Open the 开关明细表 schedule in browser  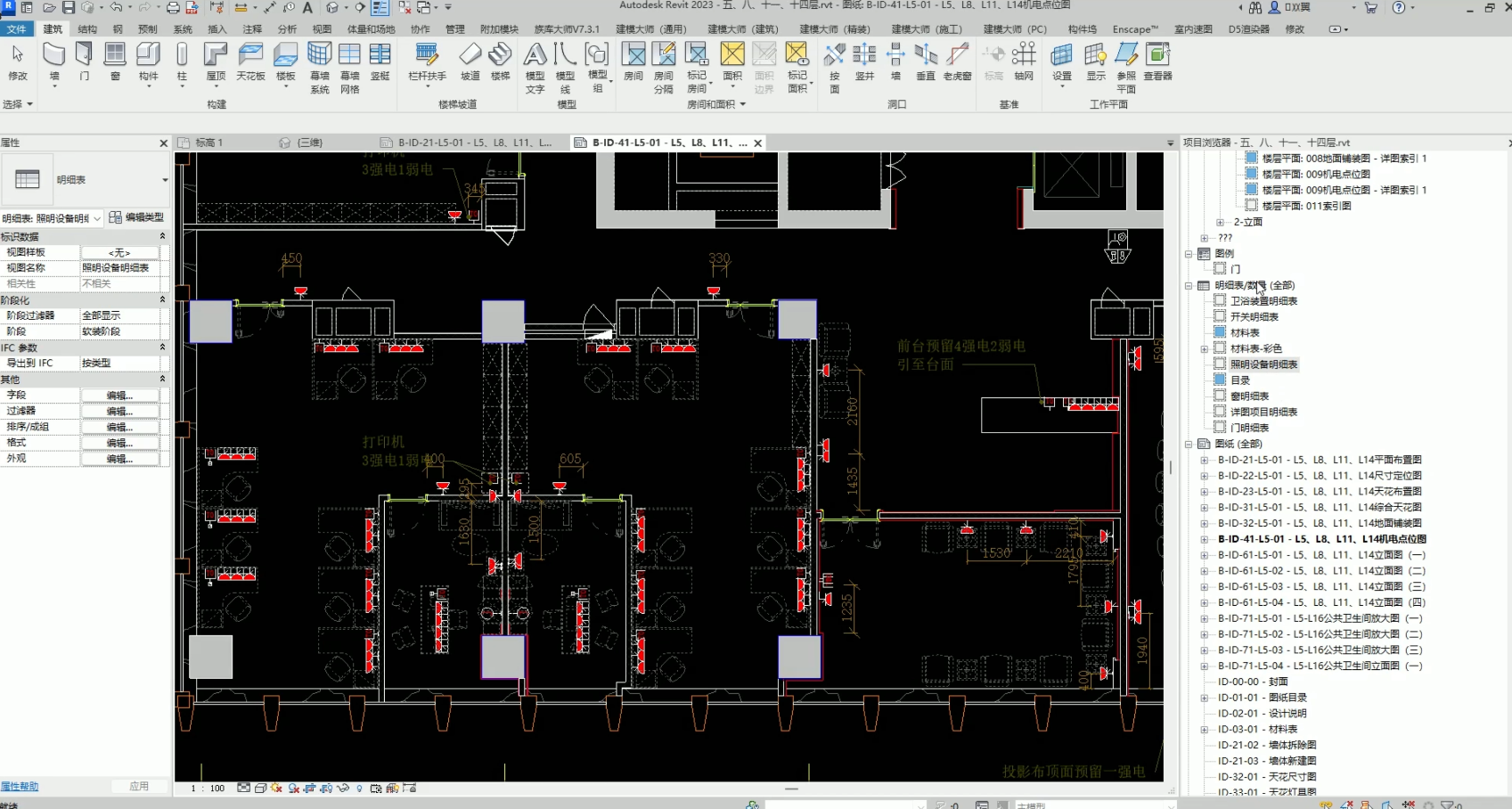click(x=1254, y=317)
